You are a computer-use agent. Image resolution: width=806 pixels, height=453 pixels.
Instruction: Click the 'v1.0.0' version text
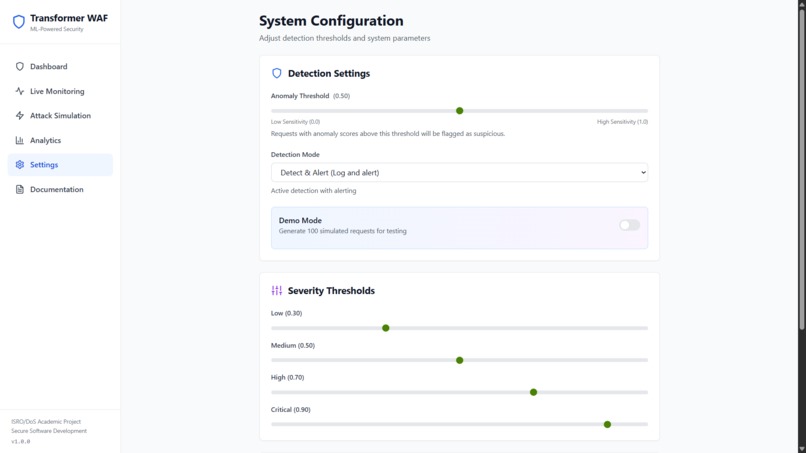click(21, 441)
